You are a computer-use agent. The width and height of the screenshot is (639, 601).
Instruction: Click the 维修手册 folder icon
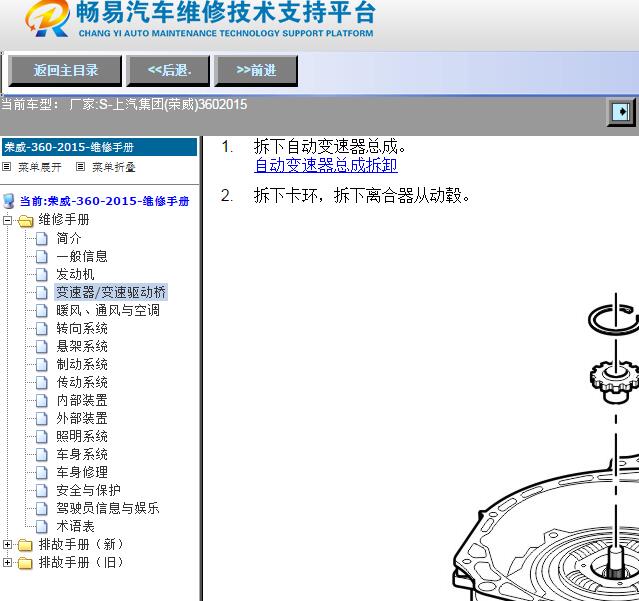[x=25, y=221]
